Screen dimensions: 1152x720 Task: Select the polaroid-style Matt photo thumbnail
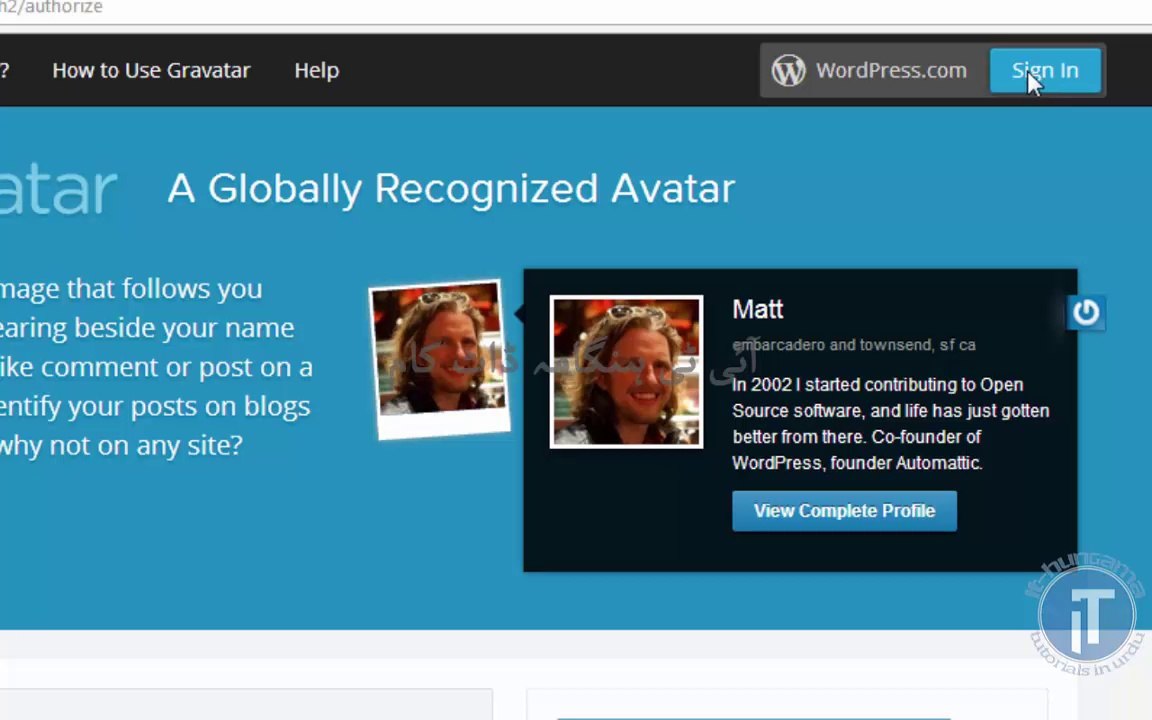click(440, 359)
